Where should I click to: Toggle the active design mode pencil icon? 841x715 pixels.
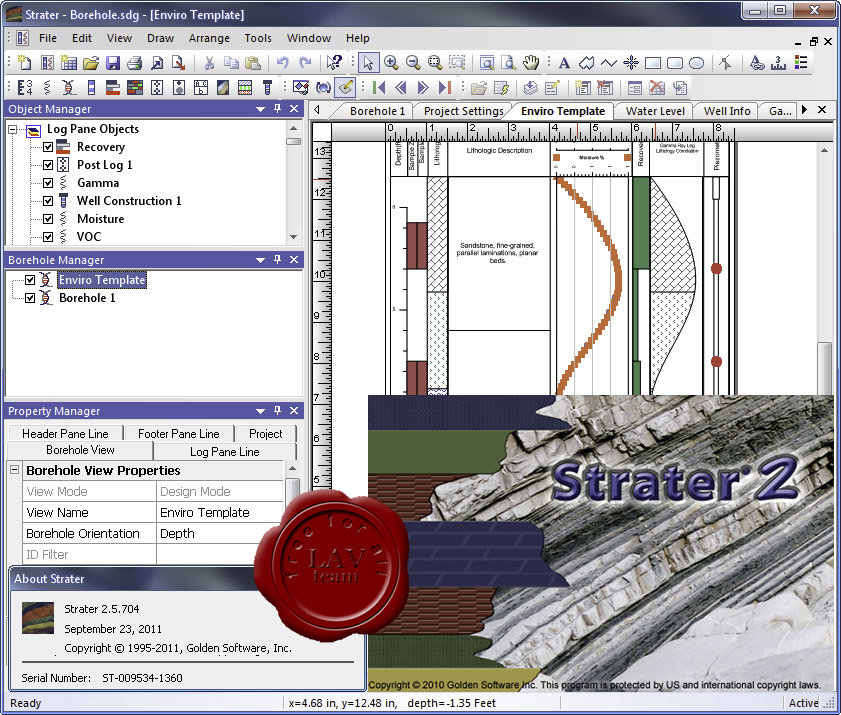pos(345,87)
